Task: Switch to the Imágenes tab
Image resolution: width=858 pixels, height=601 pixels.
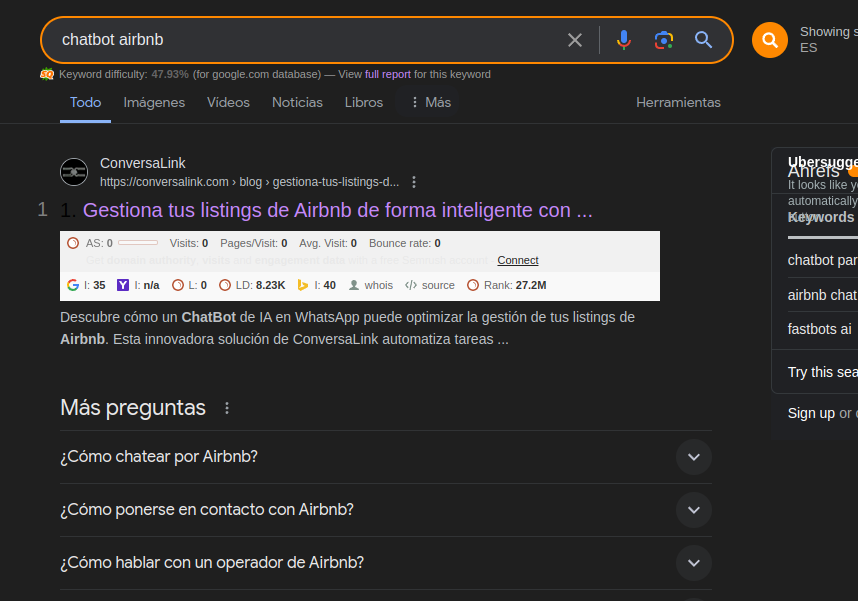Action: pos(154,102)
